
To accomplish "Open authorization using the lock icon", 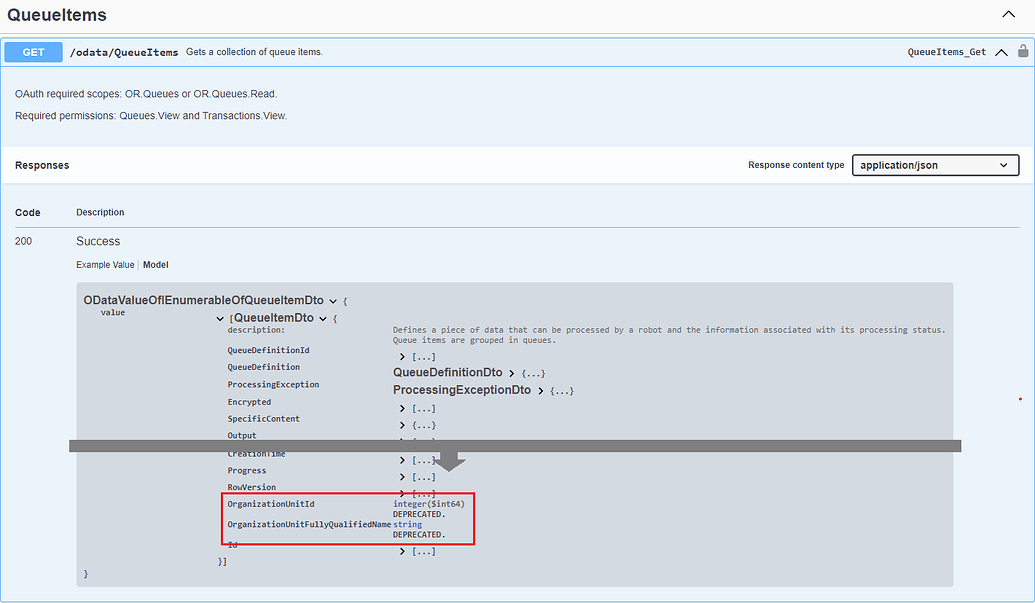I will (x=1023, y=52).
